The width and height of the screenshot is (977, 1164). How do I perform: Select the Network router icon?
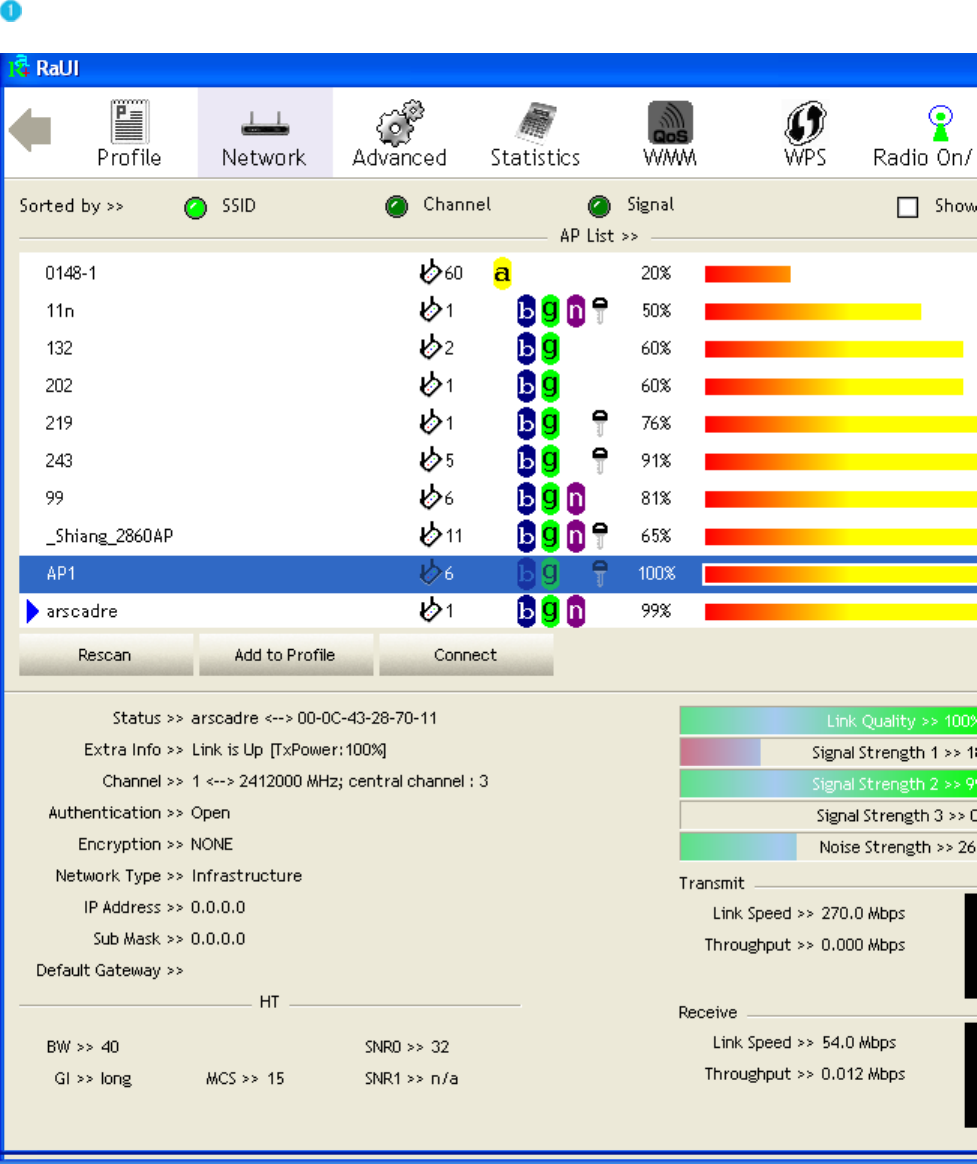(264, 124)
